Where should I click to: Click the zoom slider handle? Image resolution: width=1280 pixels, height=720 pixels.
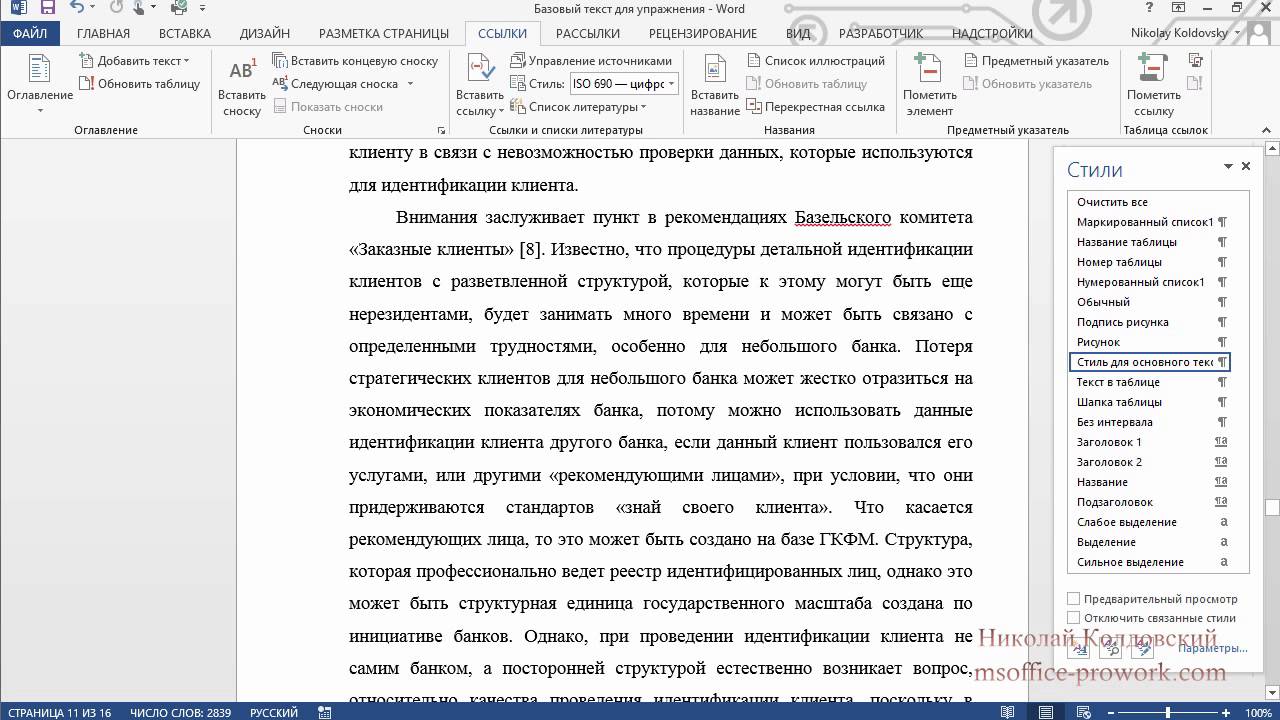[1170, 713]
